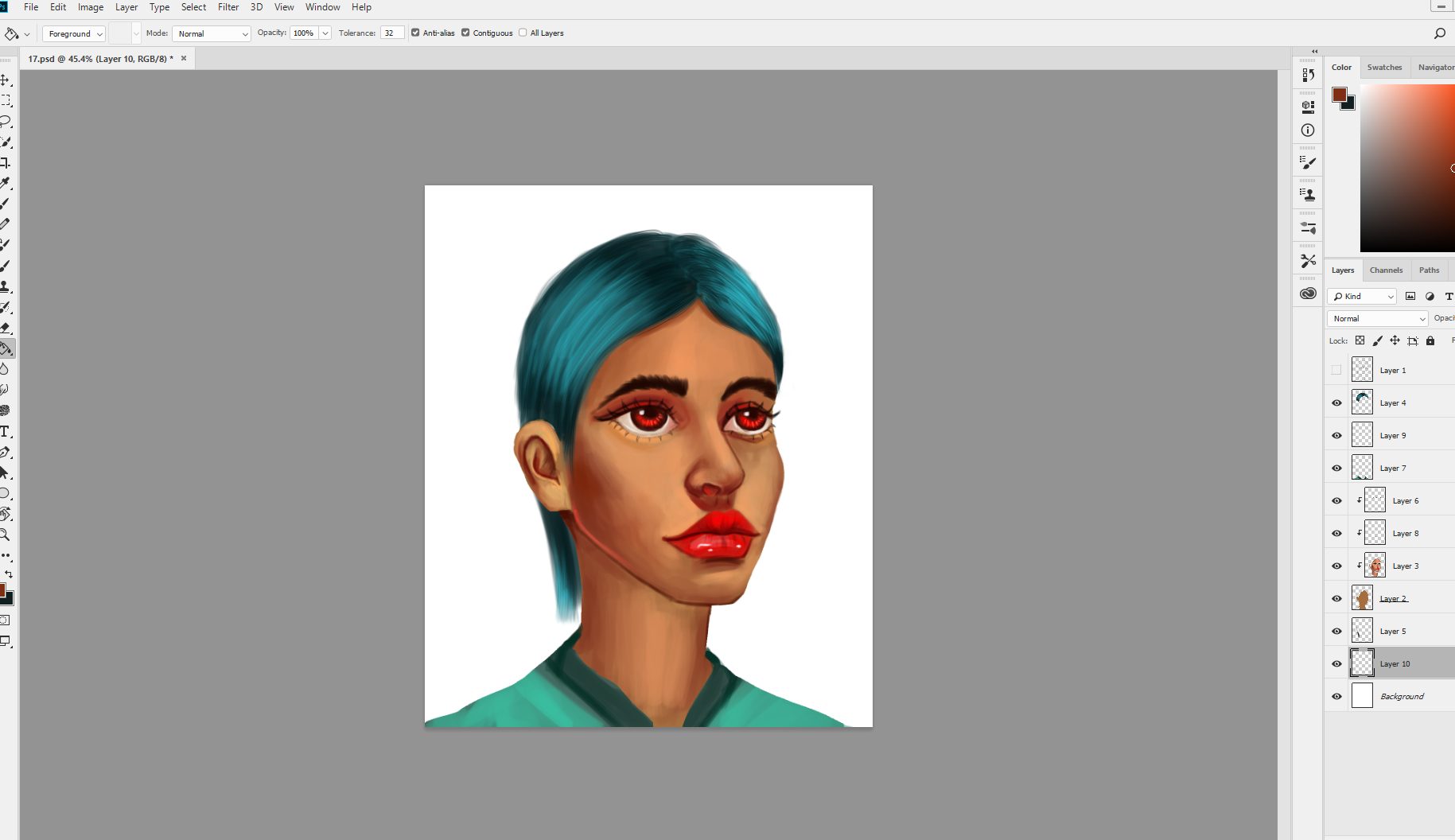Hide the Background layer
This screenshot has height=840, width=1455.
[x=1336, y=696]
